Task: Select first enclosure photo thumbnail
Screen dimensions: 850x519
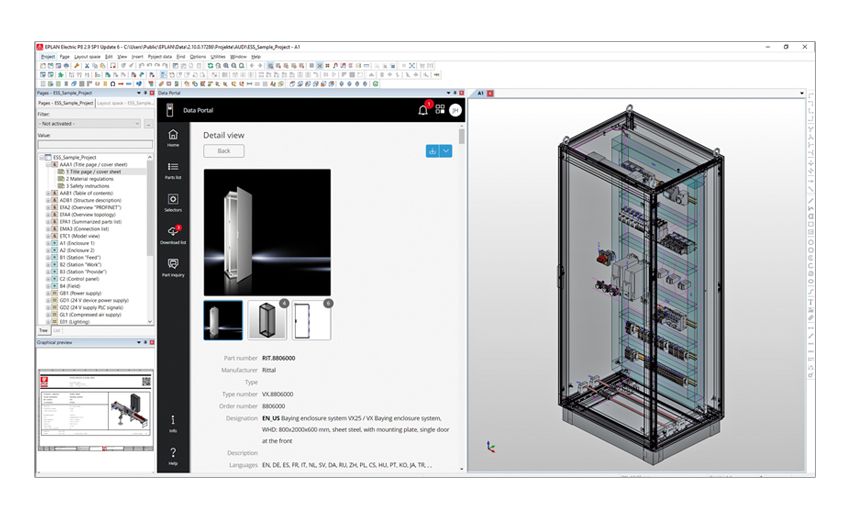Action: coord(223,321)
